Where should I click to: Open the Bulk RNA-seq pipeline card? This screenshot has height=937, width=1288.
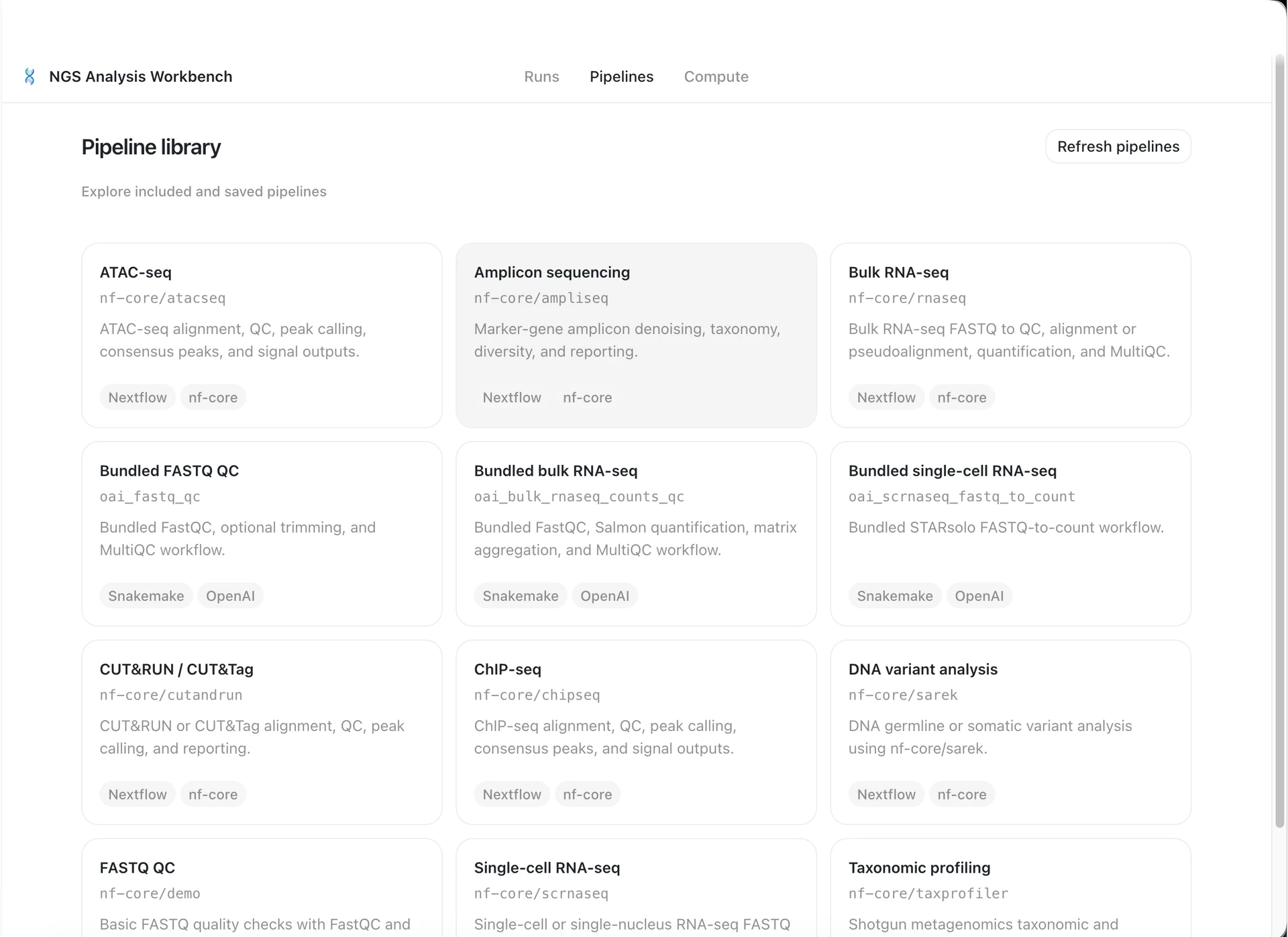click(1010, 335)
